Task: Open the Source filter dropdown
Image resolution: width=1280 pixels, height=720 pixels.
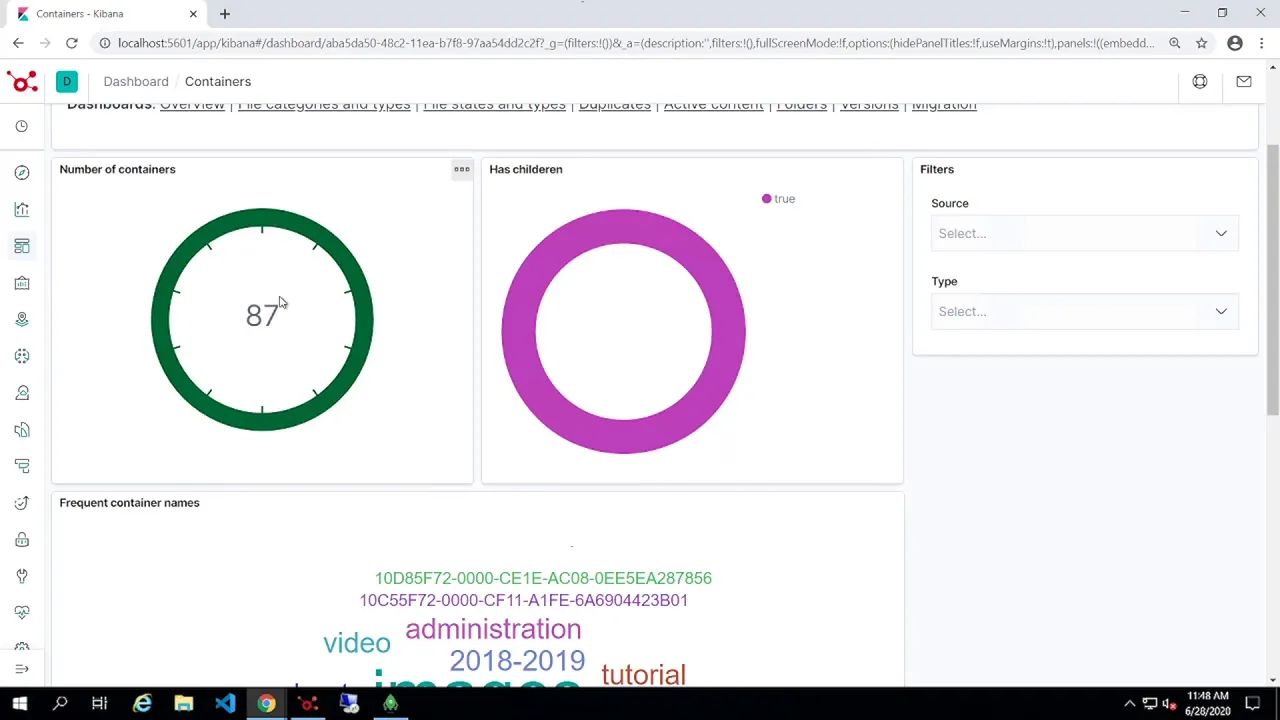Action: click(x=1085, y=233)
